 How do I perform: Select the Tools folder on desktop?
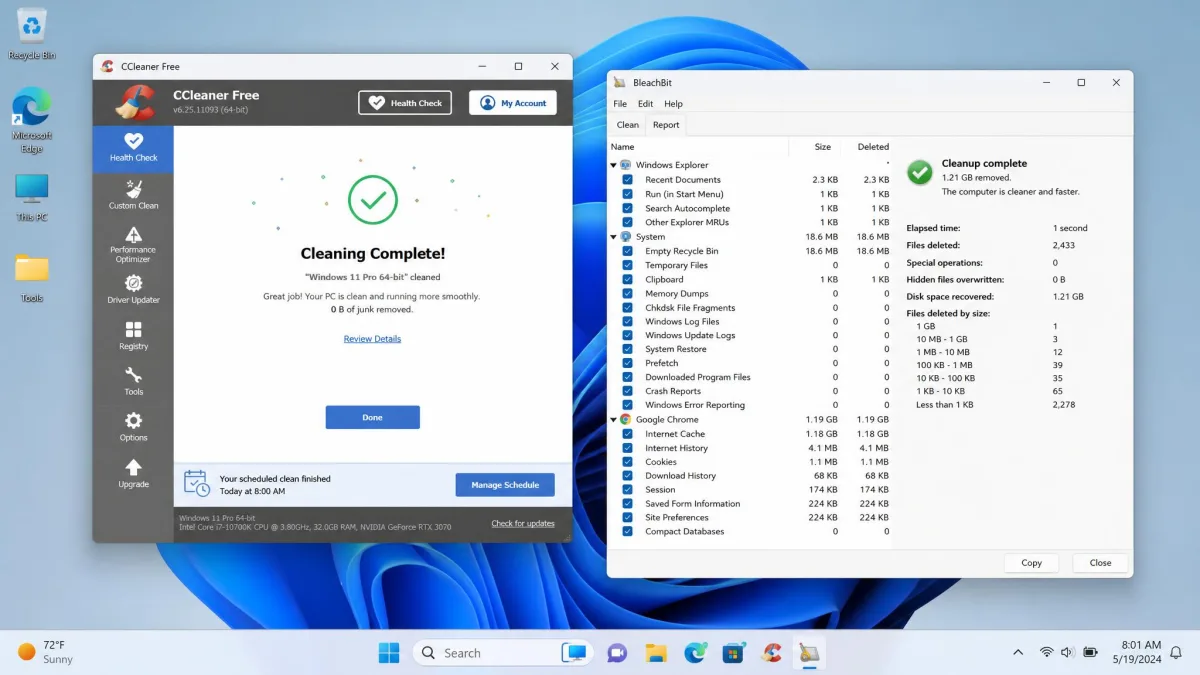point(32,277)
